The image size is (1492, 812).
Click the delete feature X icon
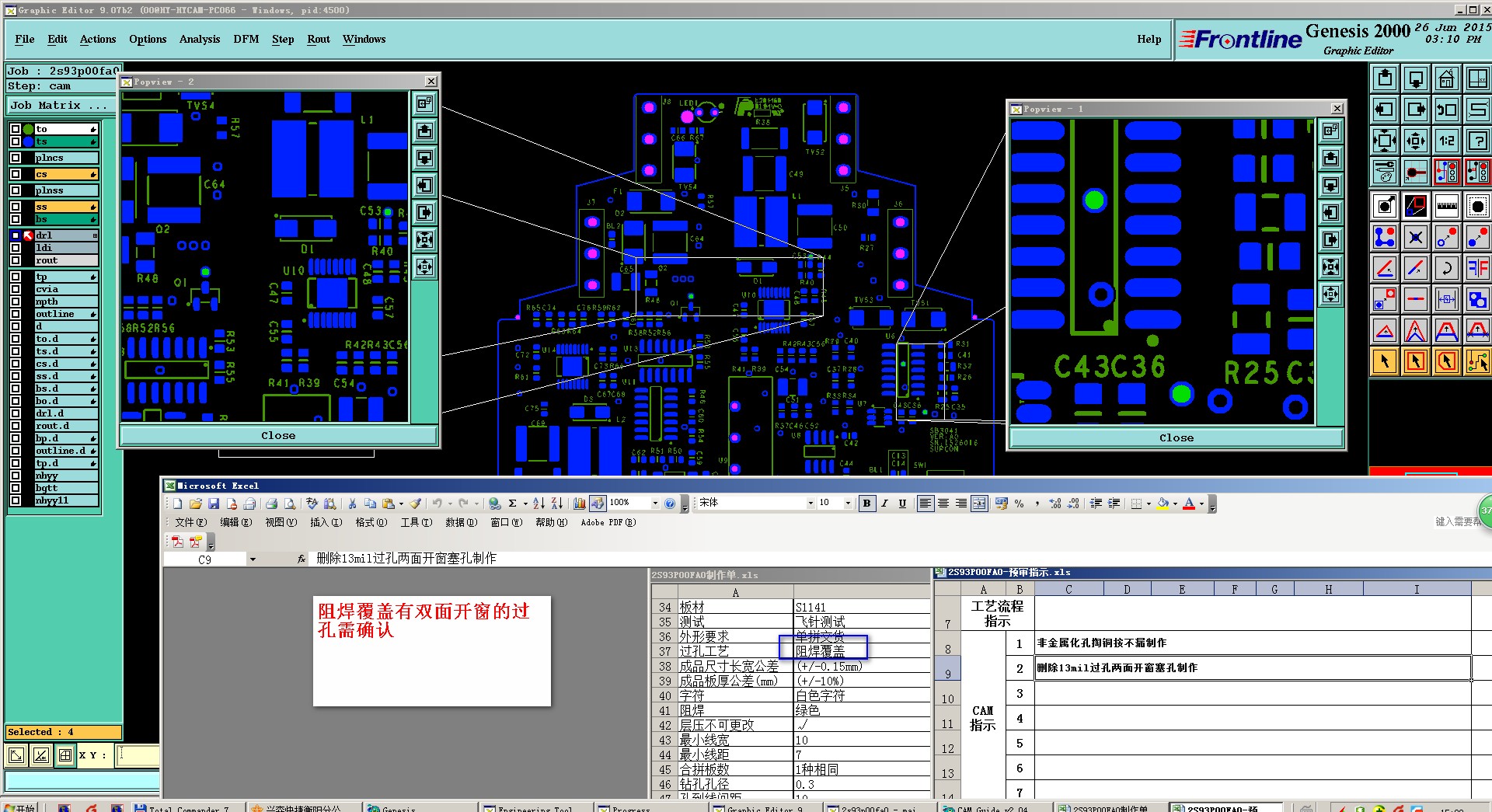1416,237
